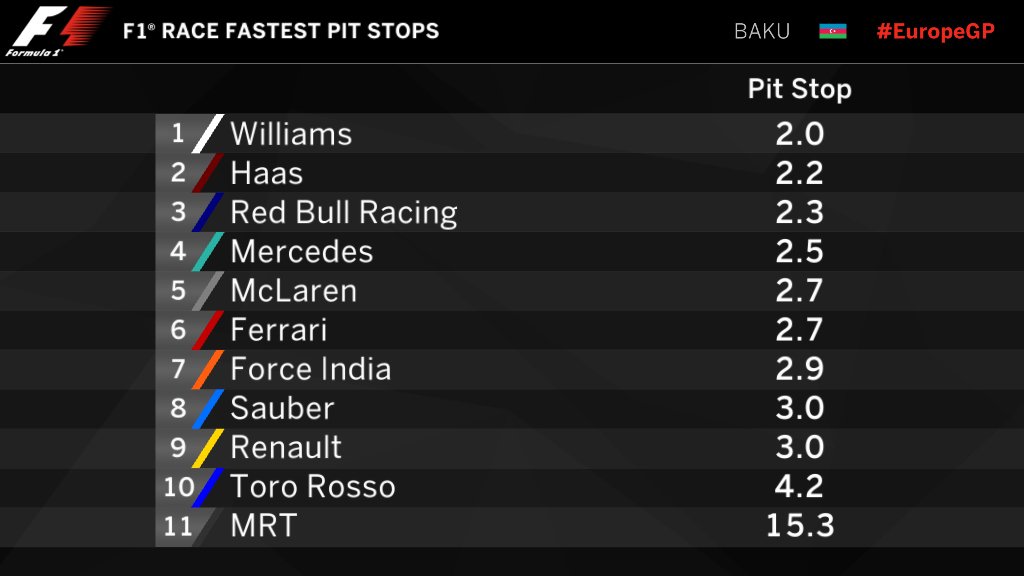Screen dimensions: 1024x576
Task: Select the MRT team name
Action: 264,526
